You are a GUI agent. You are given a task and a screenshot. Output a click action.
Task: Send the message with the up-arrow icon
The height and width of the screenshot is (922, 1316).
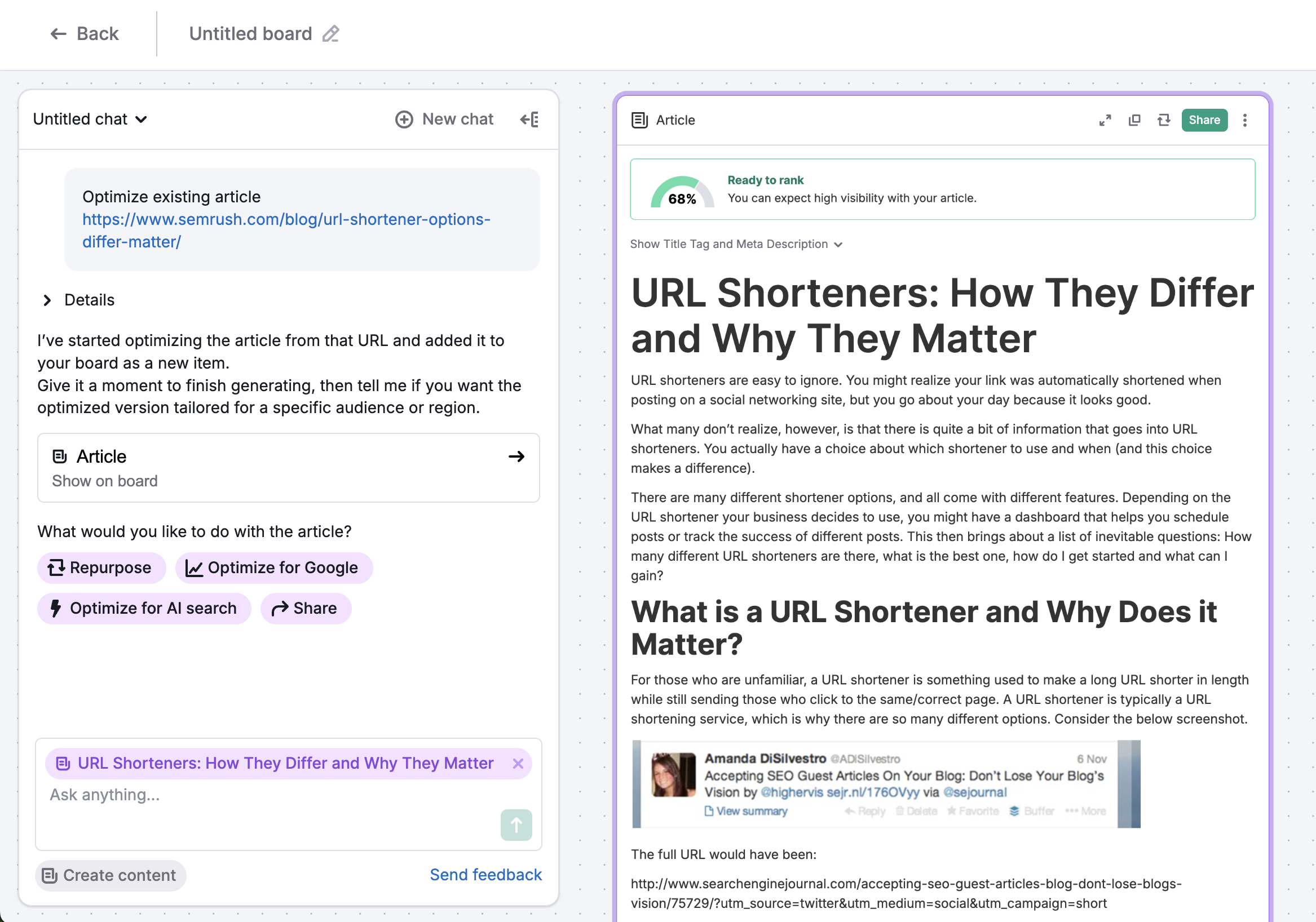515,825
